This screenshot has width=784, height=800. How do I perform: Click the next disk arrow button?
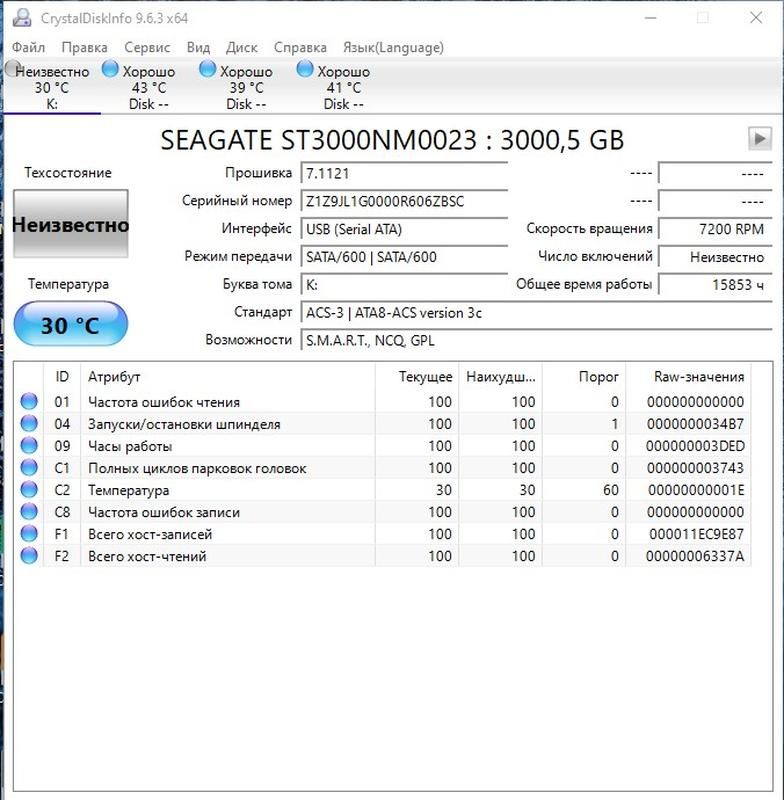click(x=760, y=138)
